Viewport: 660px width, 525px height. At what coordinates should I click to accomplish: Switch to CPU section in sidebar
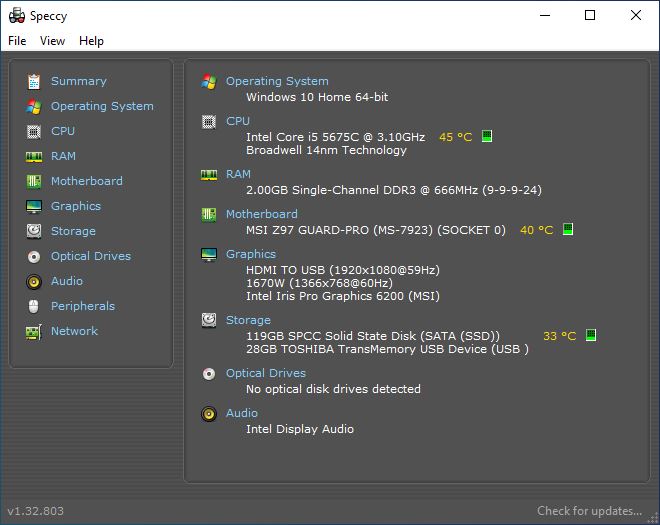(x=63, y=131)
